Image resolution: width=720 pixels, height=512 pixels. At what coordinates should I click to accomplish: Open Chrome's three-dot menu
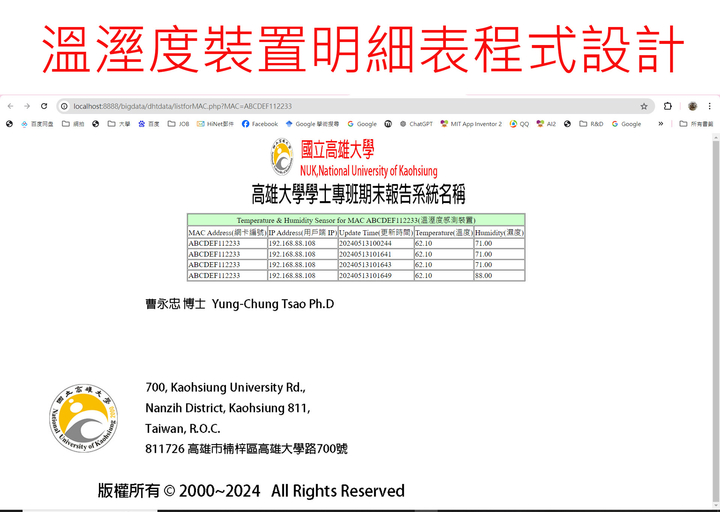710,106
